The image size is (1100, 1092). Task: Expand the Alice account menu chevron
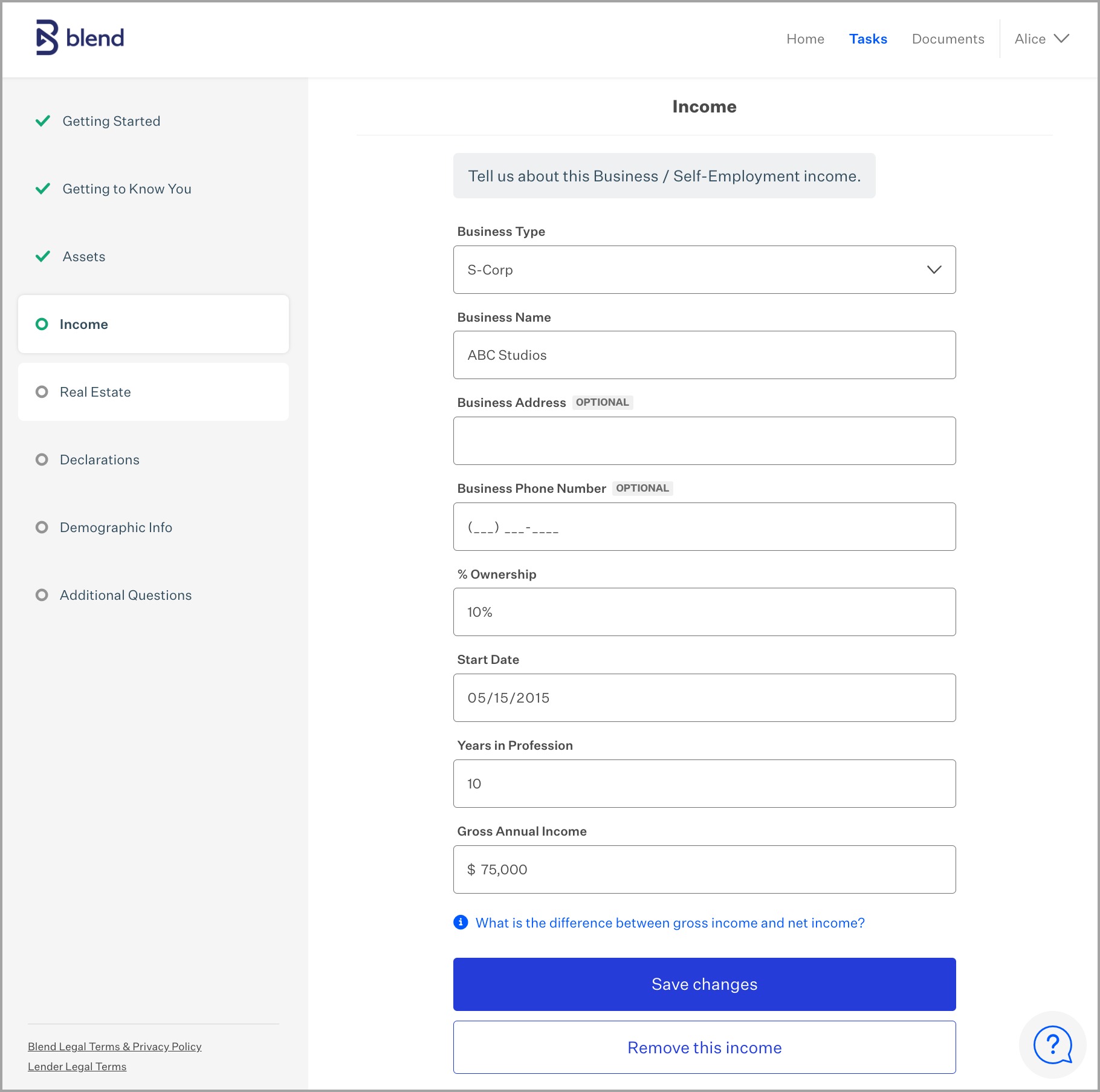(1061, 39)
